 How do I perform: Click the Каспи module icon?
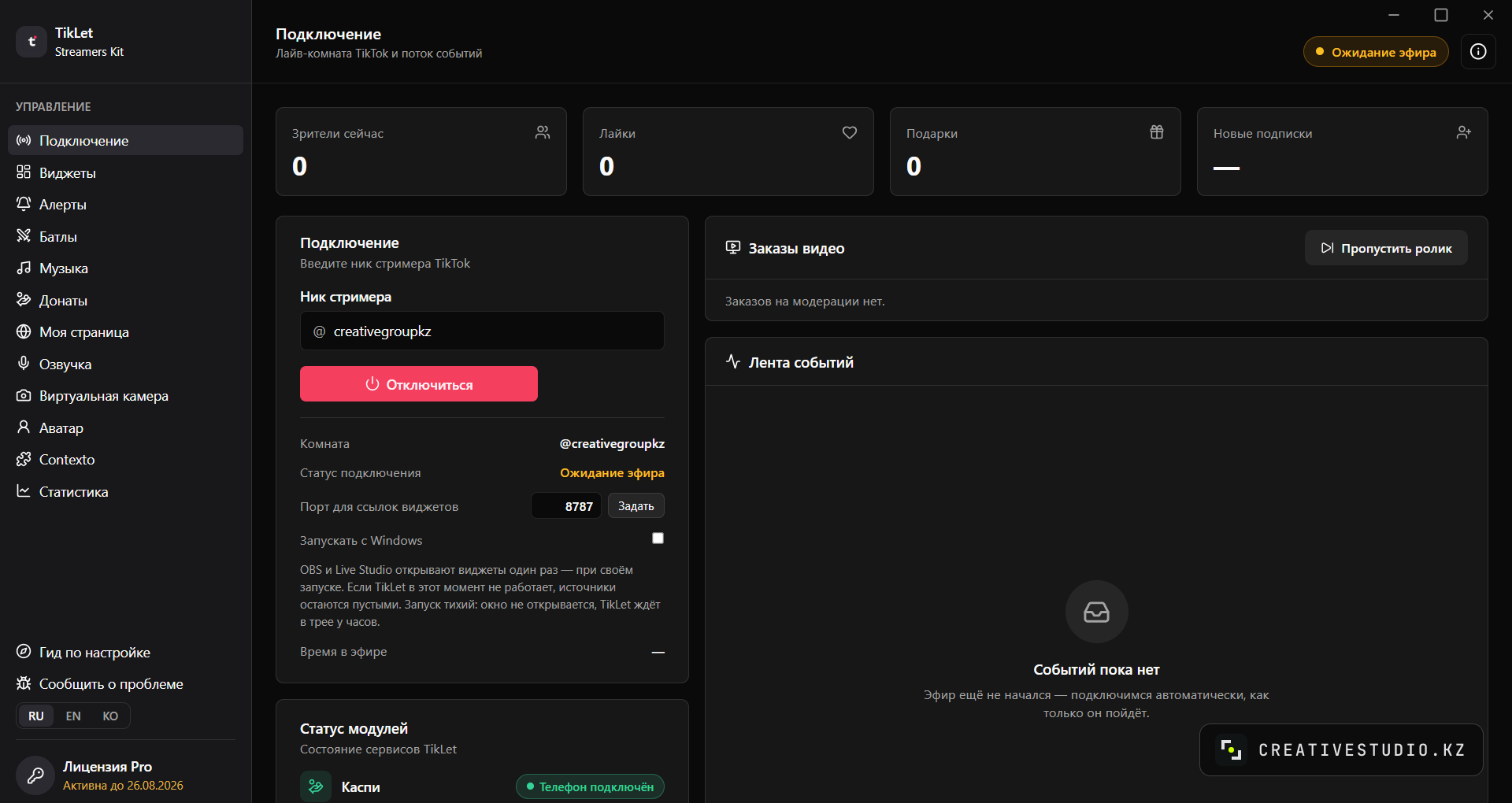316,786
